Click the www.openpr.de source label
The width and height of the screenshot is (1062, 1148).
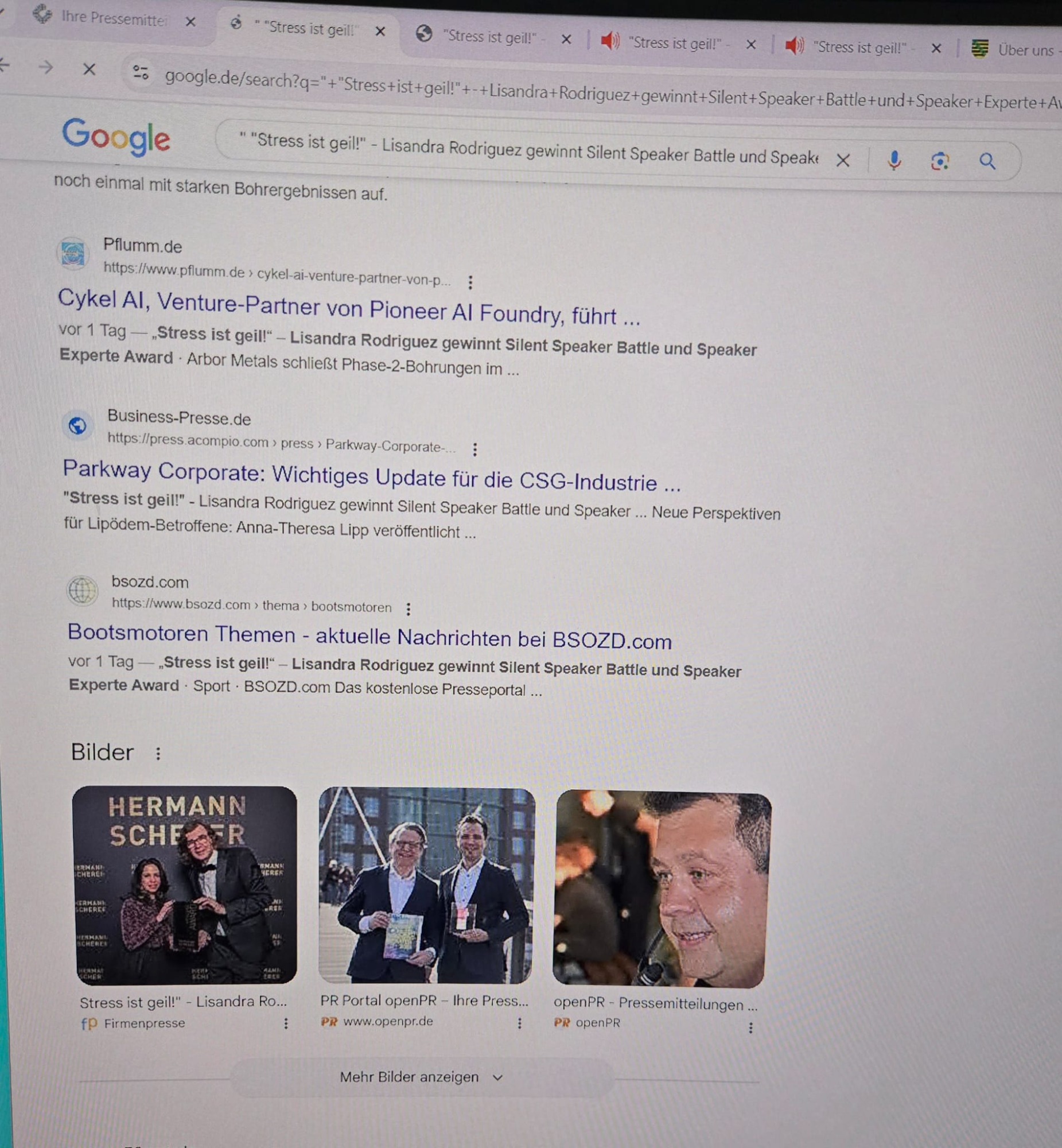tap(388, 1022)
